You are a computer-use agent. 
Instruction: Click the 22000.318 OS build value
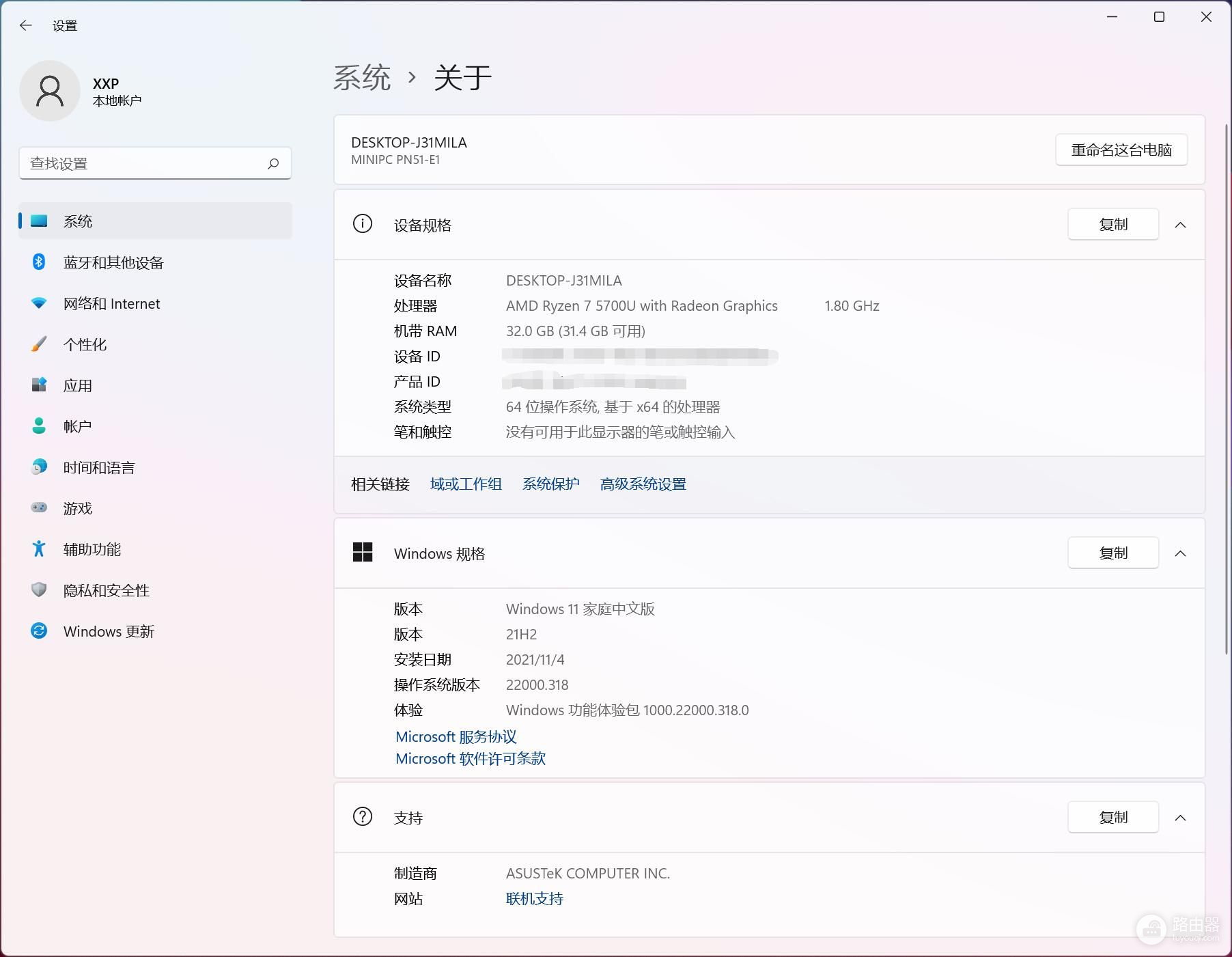537,684
